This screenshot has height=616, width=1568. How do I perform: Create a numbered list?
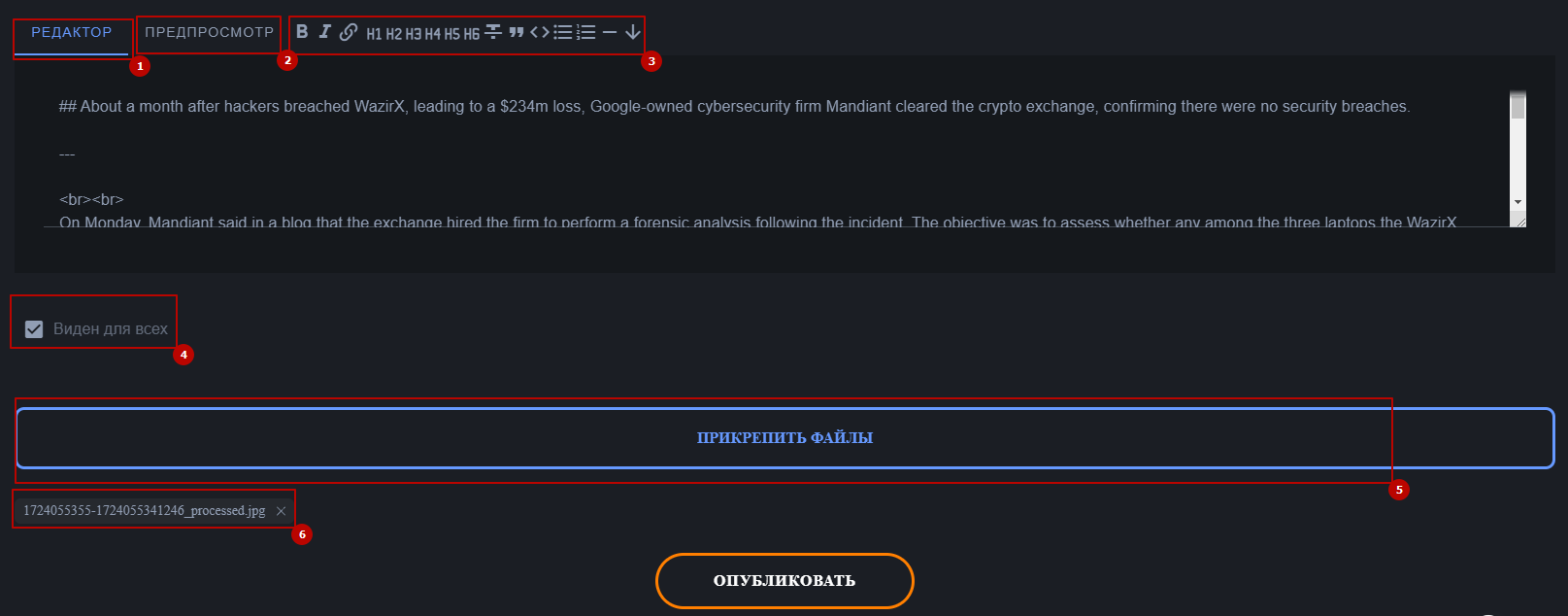click(x=585, y=32)
